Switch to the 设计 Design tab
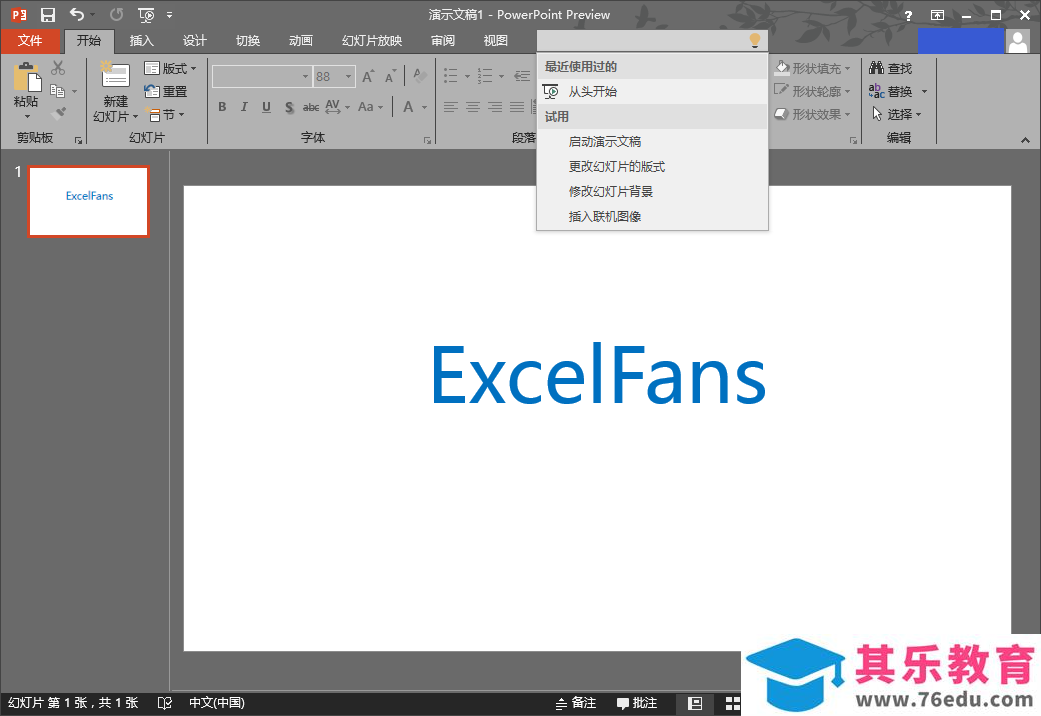Image resolution: width=1041 pixels, height=716 pixels. (x=195, y=41)
